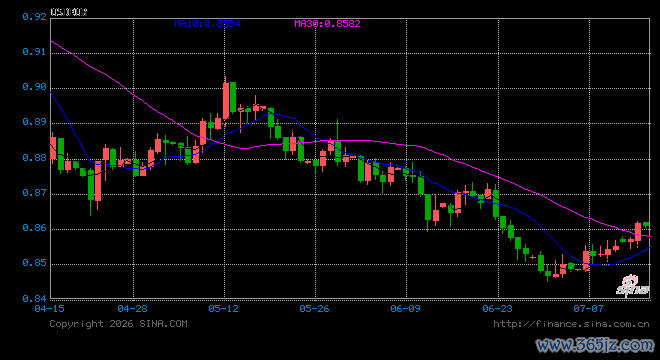Click the tall red candlestick at 05-12
The image size is (660, 360).
click(x=226, y=101)
